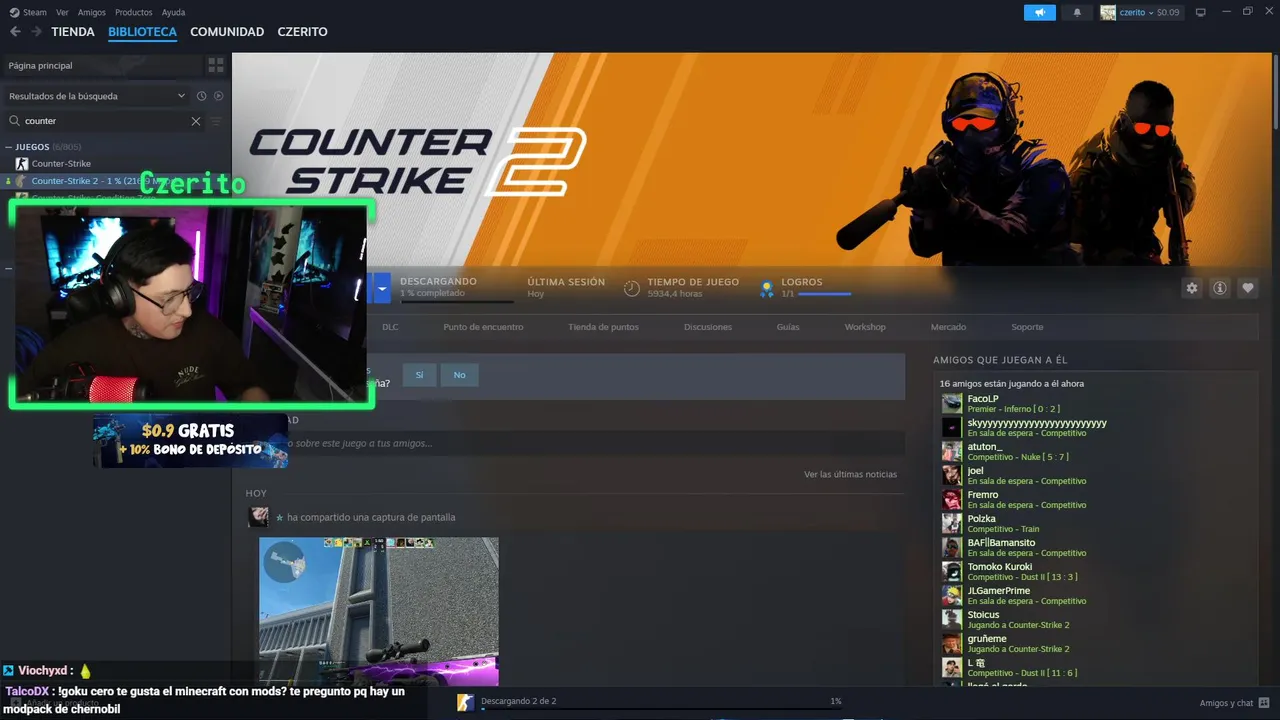The image size is (1280, 720).
Task: Select the BIBLIOTECA section
Action: click(142, 32)
